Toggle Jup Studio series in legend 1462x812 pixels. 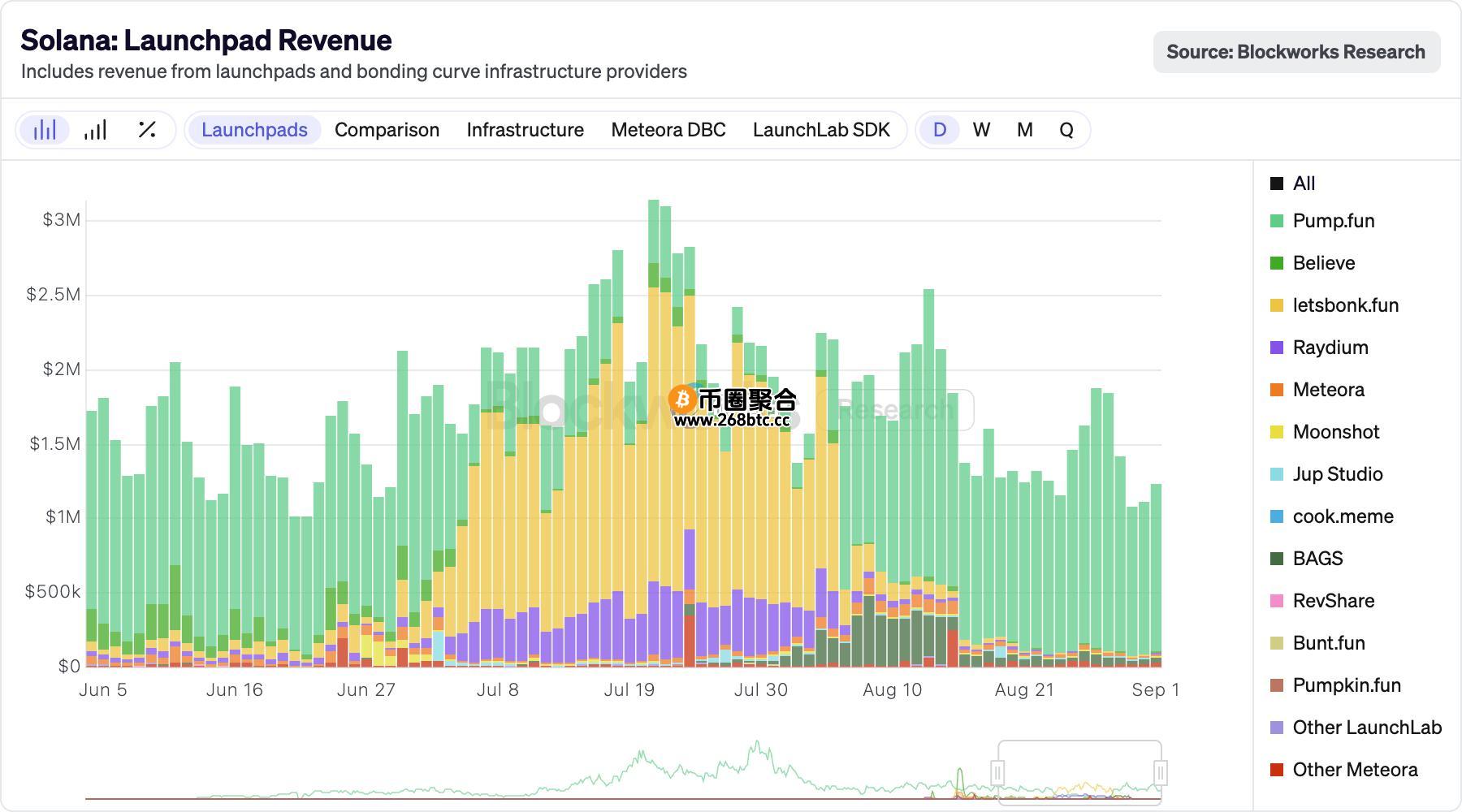(x=1326, y=474)
